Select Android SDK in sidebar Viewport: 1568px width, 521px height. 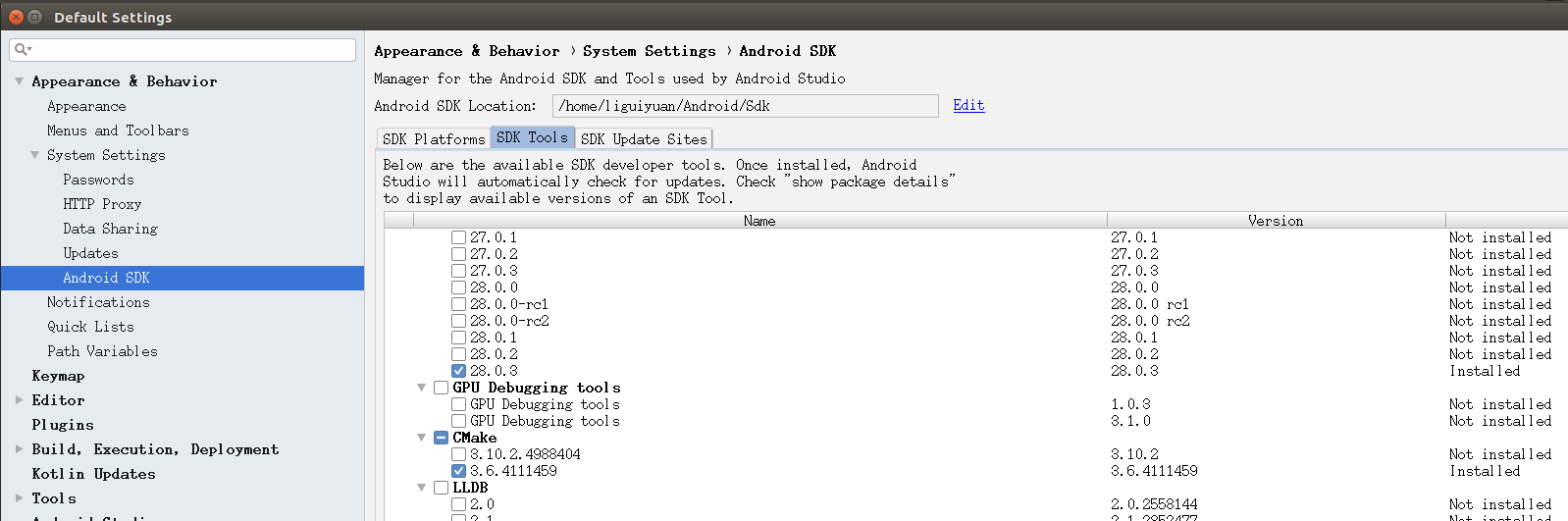[183, 278]
